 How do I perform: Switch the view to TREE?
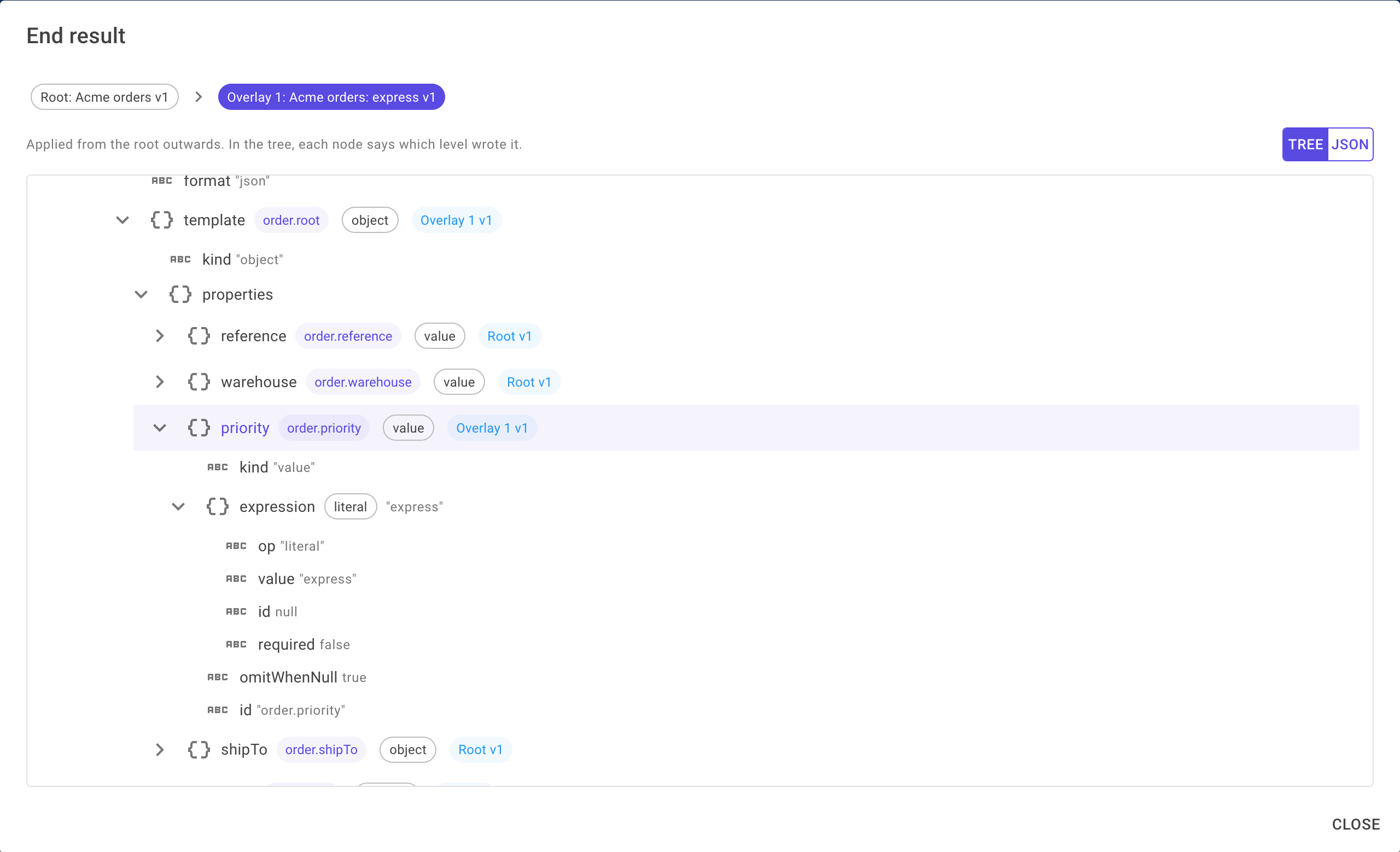pos(1305,144)
